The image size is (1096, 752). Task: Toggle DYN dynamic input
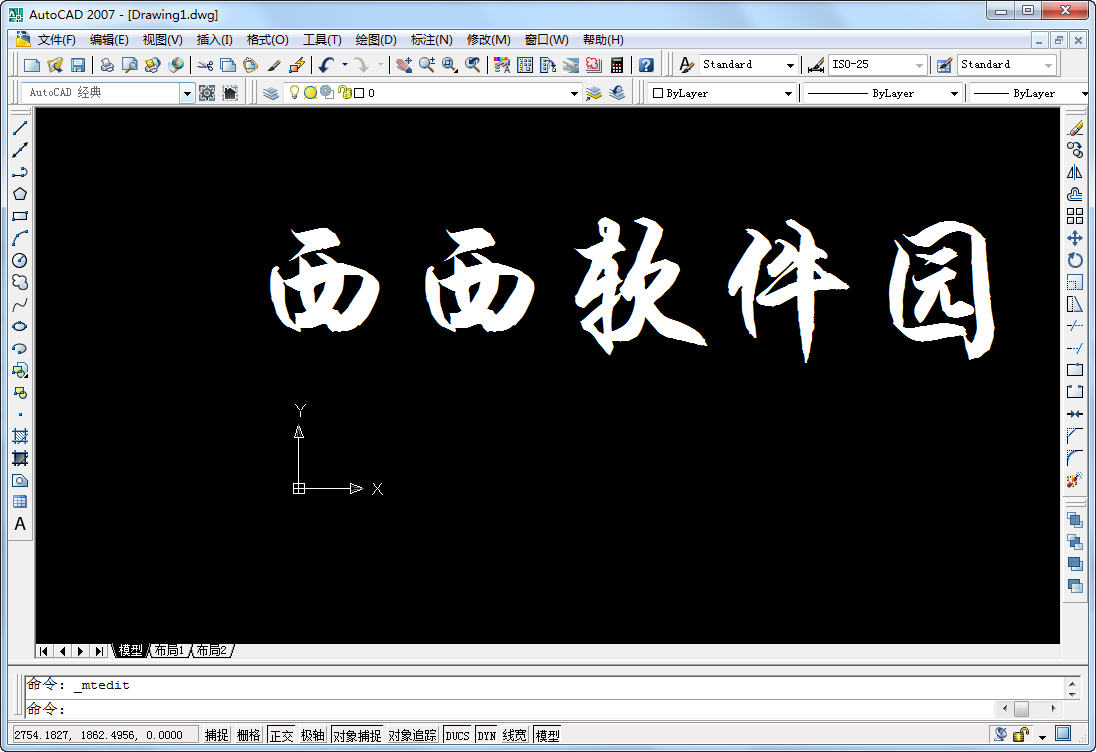486,735
